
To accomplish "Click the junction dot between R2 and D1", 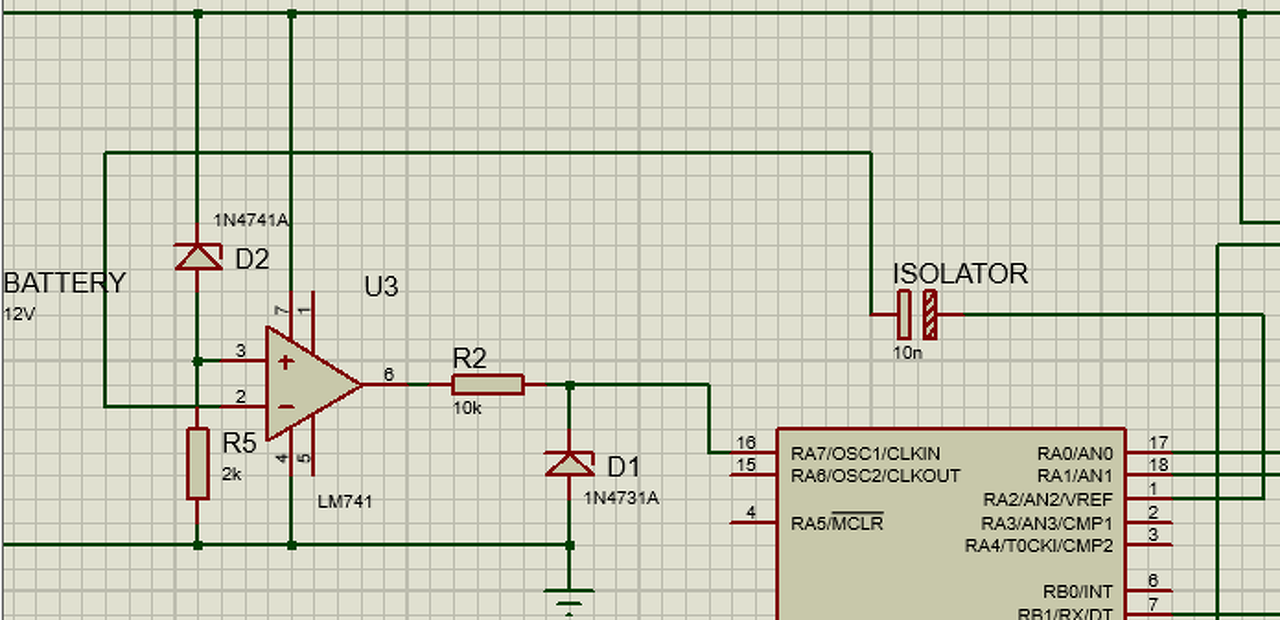I will click(569, 384).
